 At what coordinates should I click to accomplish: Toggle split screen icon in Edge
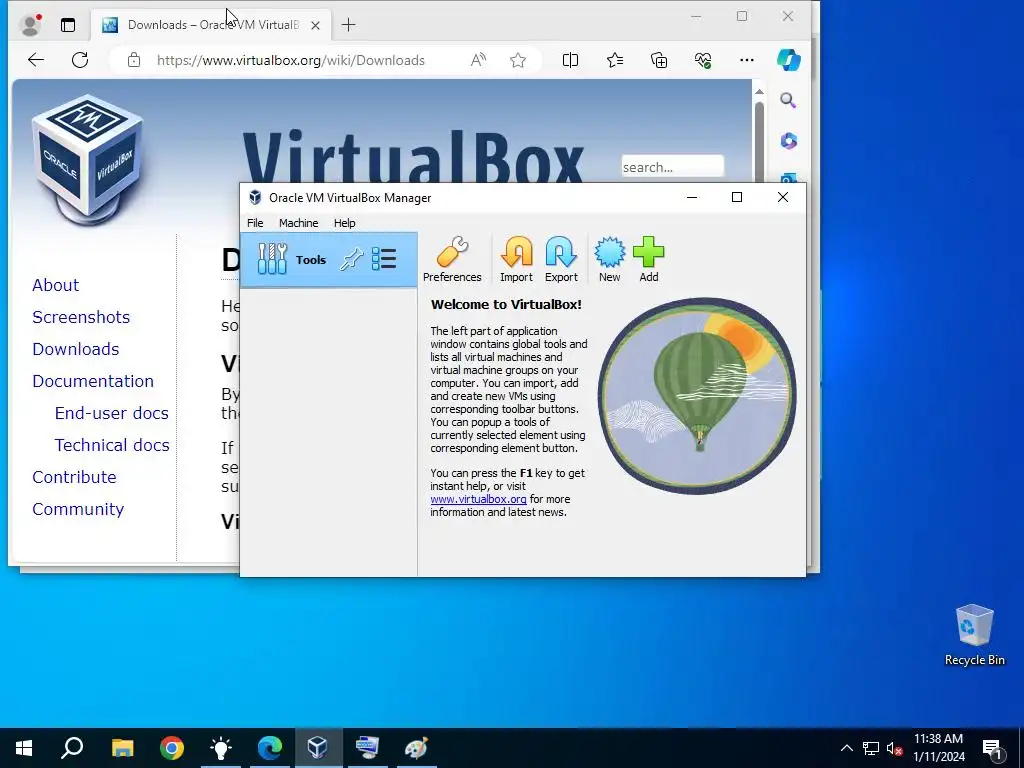(x=570, y=60)
